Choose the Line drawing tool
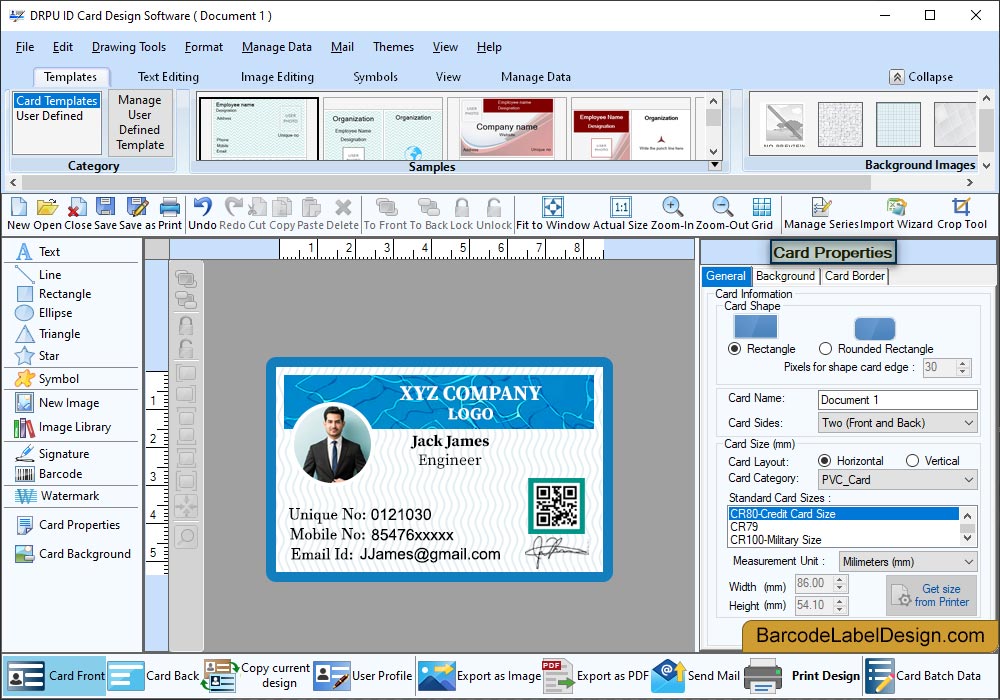1000x700 pixels. click(38, 275)
